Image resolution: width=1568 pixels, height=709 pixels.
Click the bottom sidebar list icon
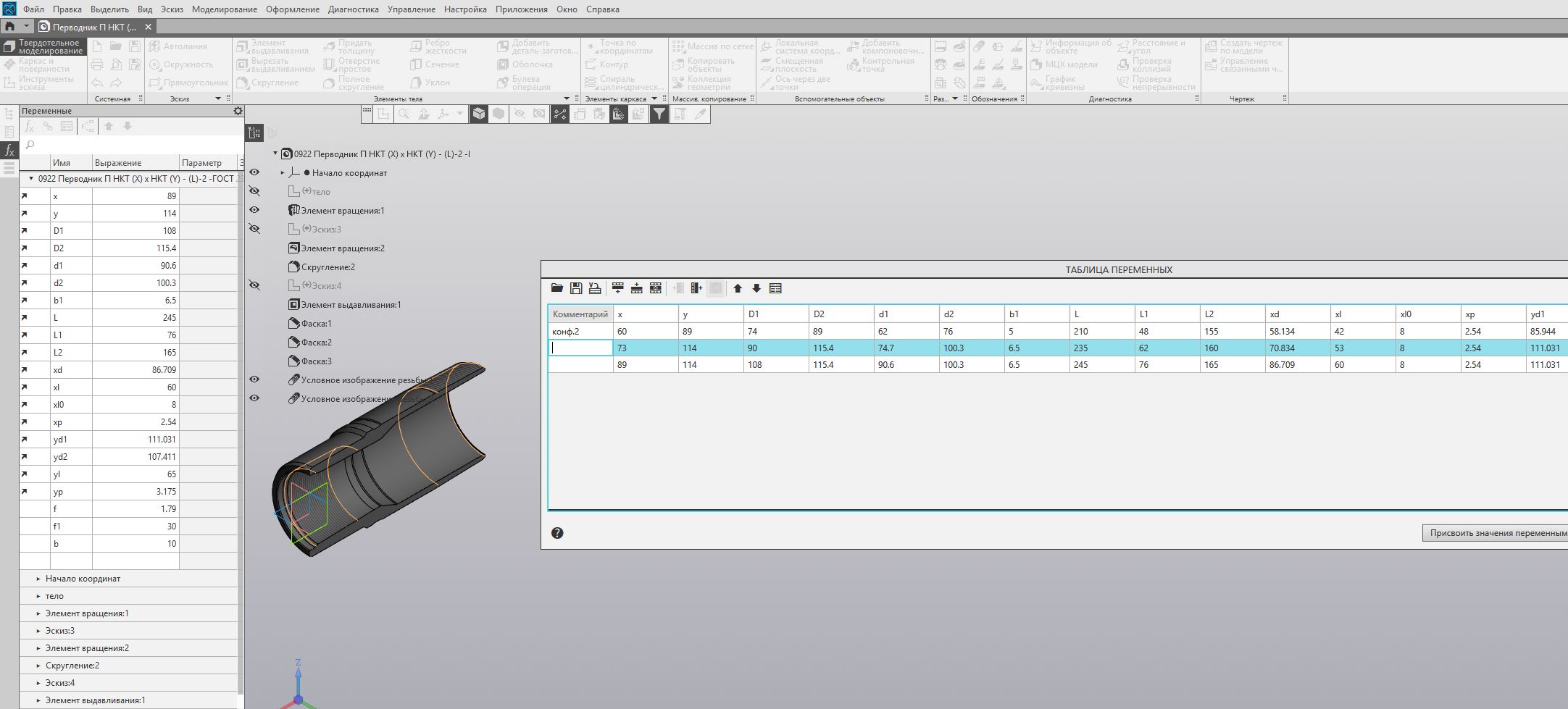[x=9, y=168]
